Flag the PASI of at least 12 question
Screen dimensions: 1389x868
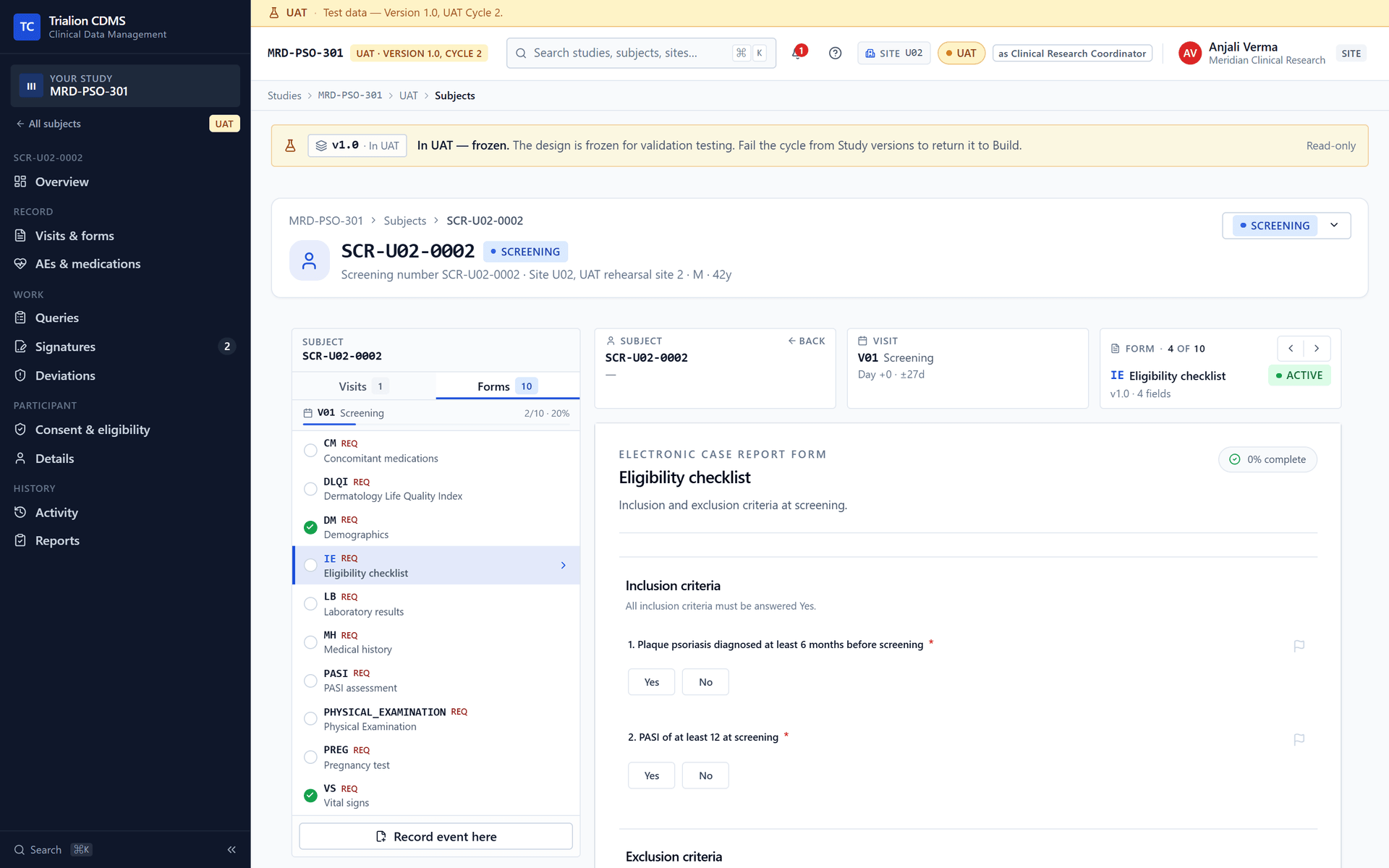tap(1299, 739)
